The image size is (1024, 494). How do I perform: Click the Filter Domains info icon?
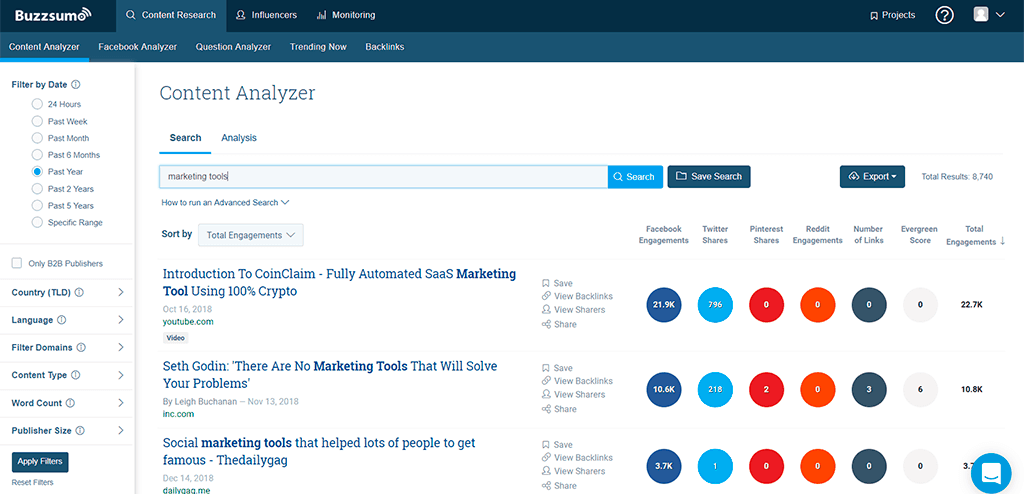coord(81,348)
